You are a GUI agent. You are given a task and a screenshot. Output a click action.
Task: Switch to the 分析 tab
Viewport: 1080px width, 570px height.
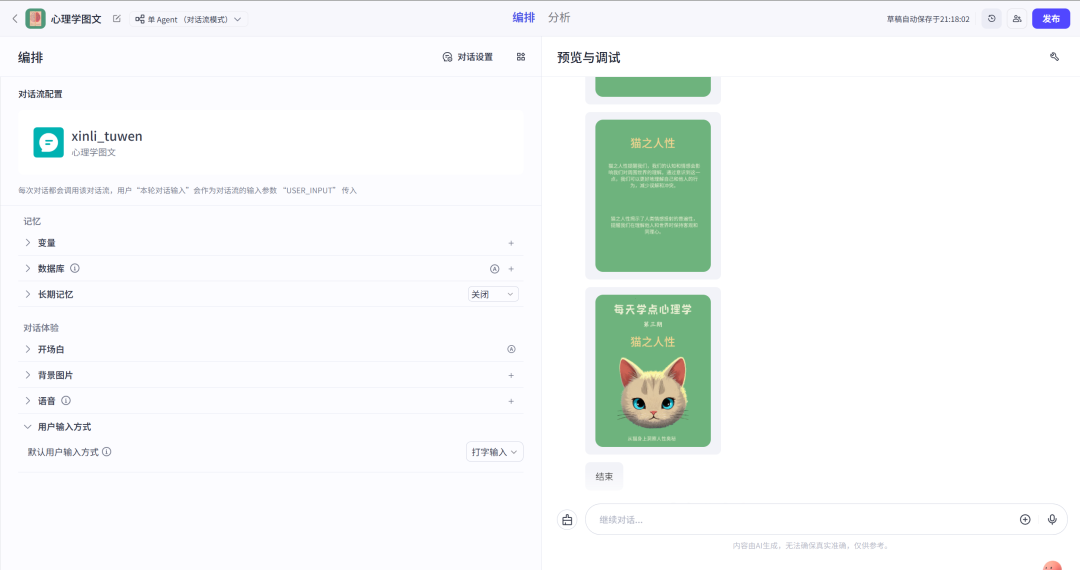pyautogui.click(x=559, y=18)
